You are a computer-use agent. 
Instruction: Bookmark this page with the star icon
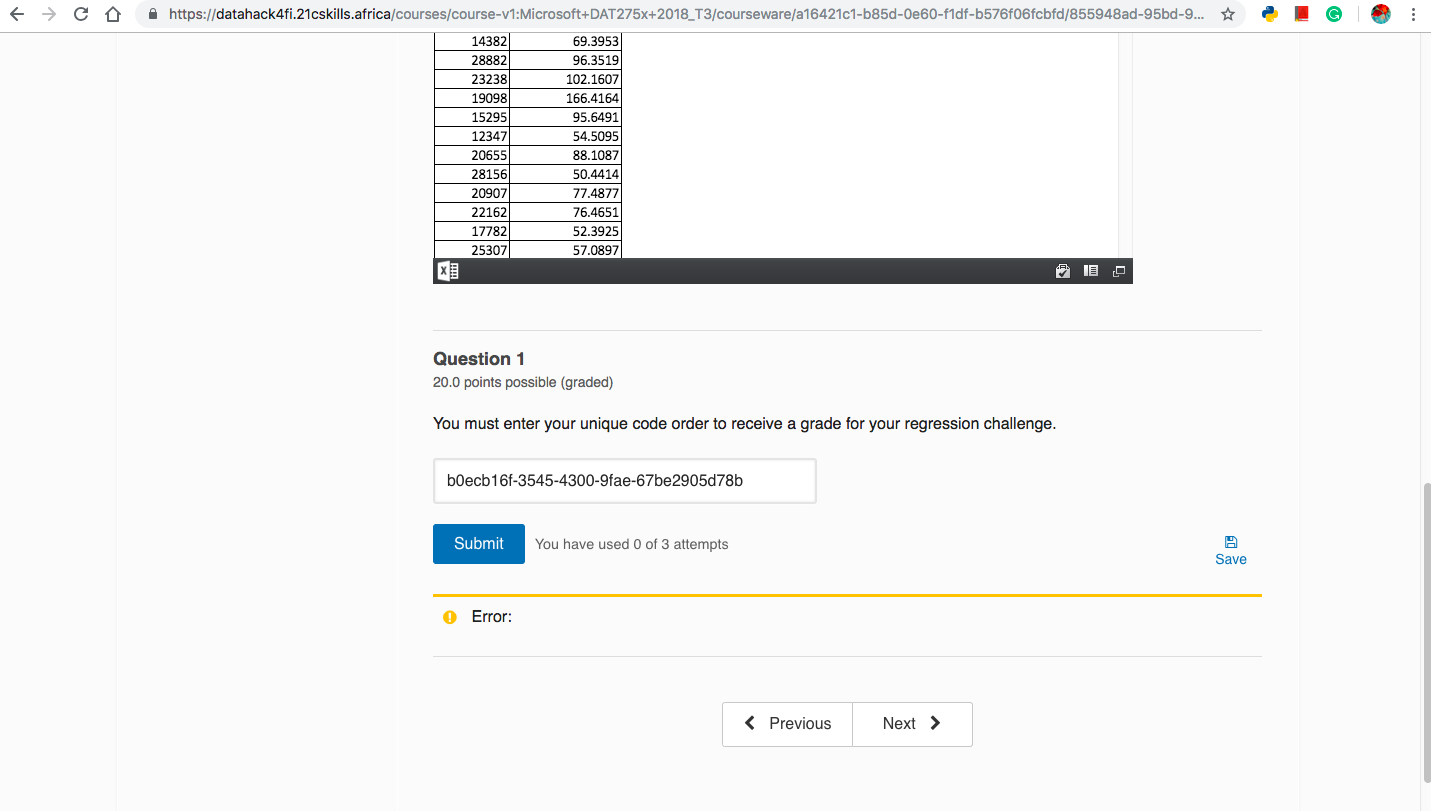point(1228,15)
